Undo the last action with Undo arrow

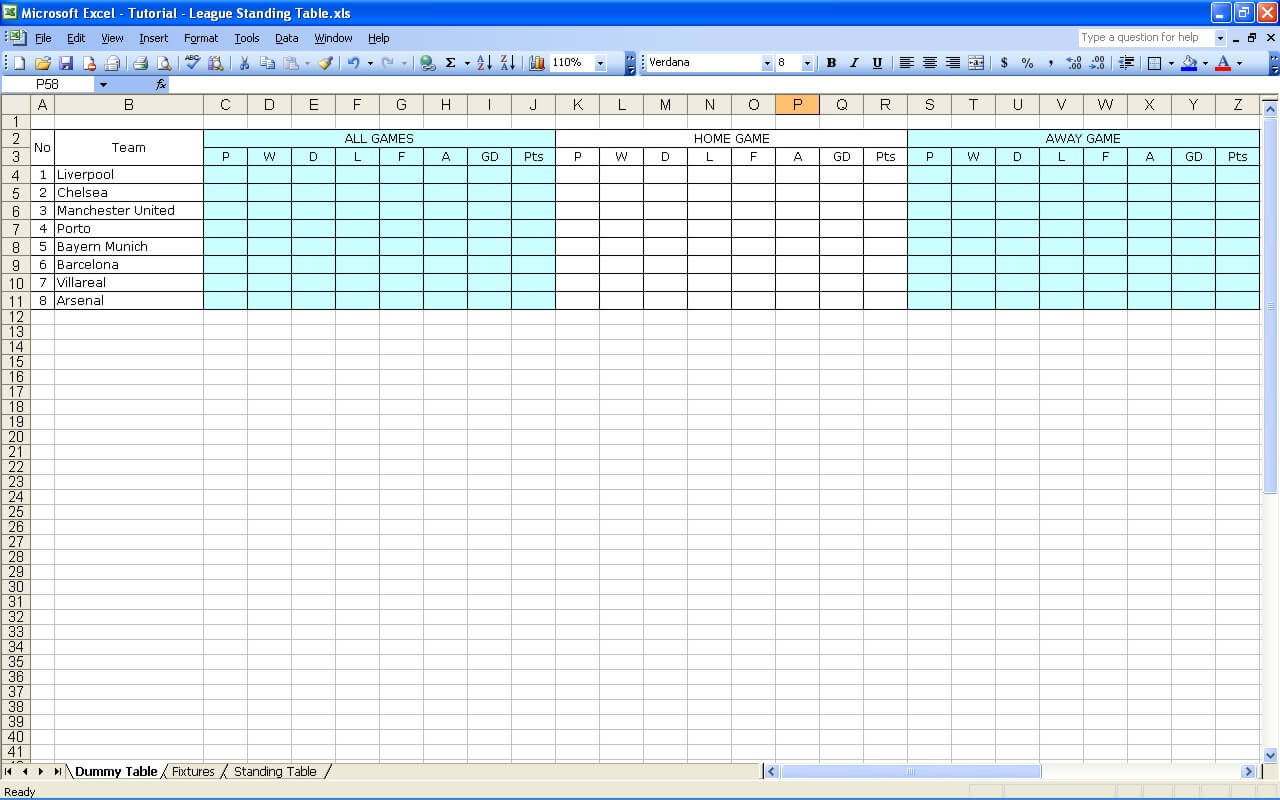point(353,63)
